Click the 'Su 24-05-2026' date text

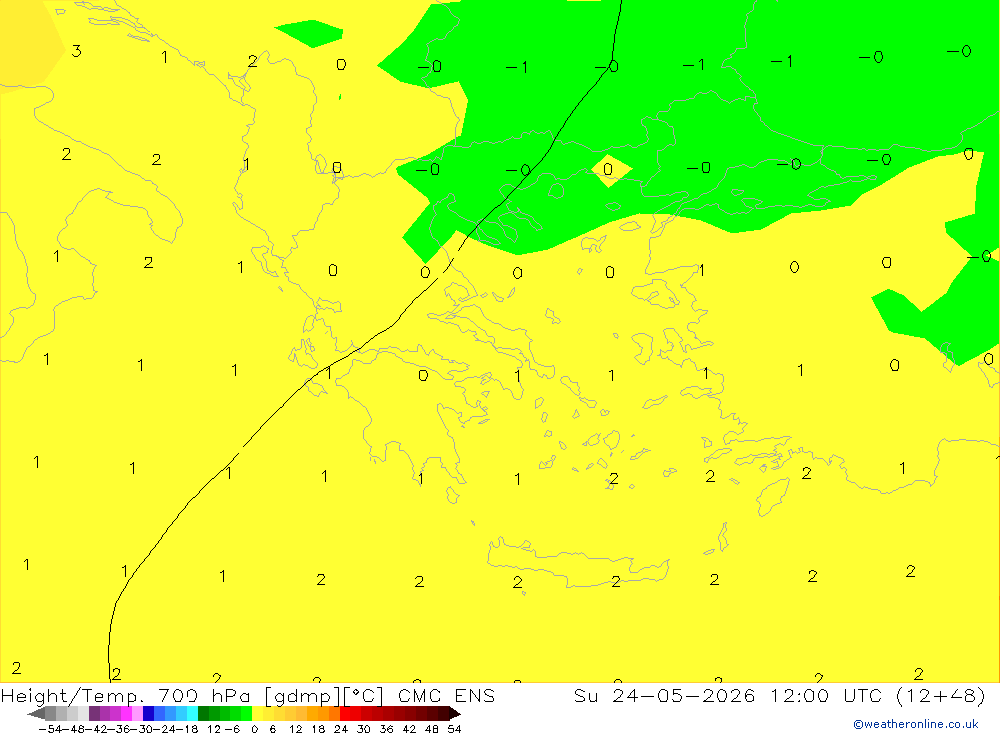point(665,695)
